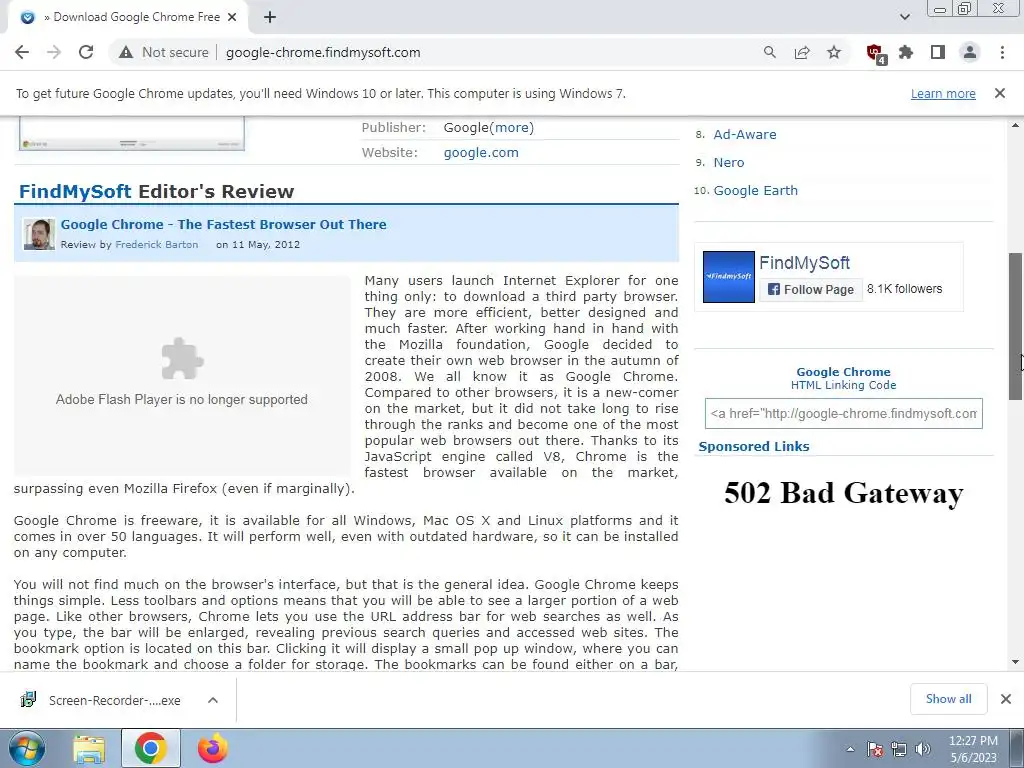Bookmark this page with the star icon
The height and width of the screenshot is (768, 1024).
834,52
